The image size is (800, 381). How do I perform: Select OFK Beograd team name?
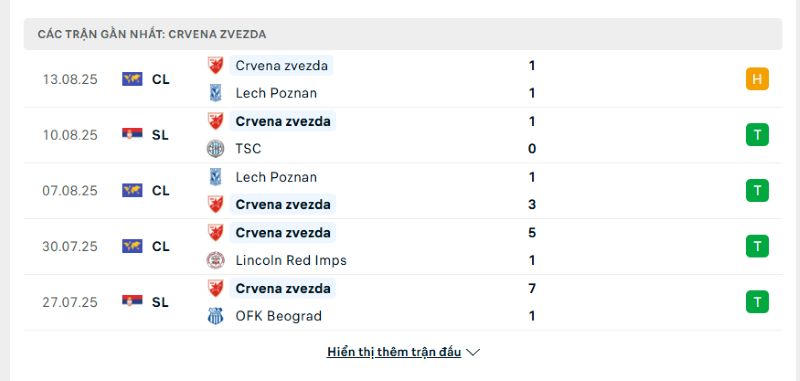(279, 316)
